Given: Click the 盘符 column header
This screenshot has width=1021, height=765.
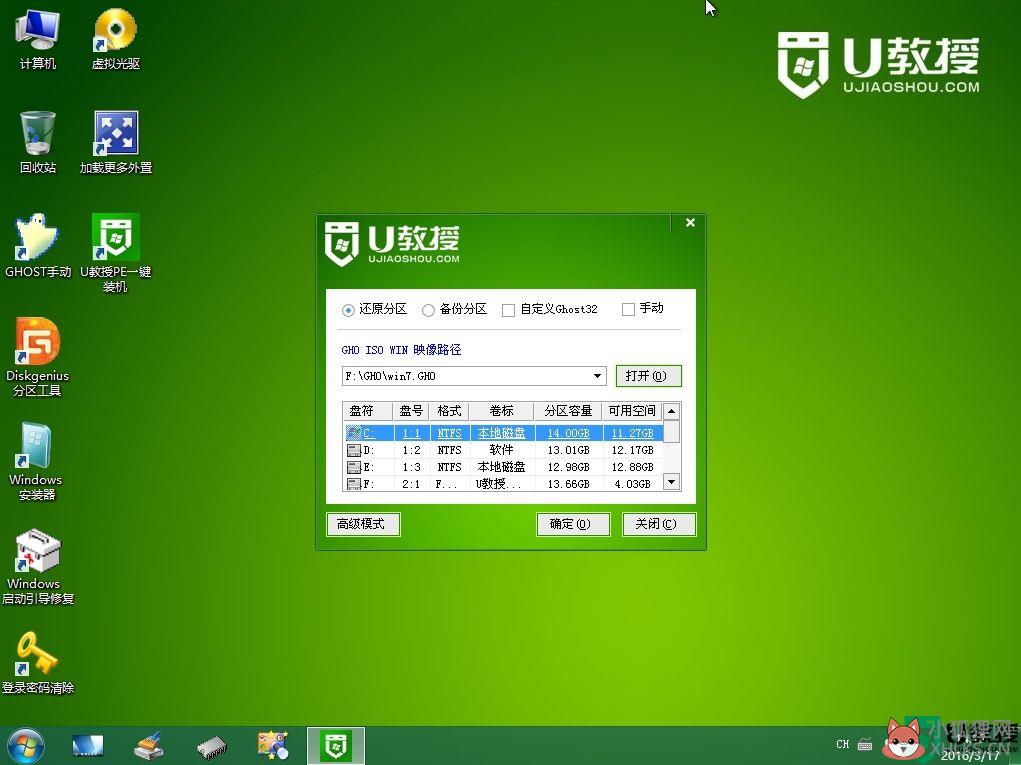Looking at the screenshot, I should tap(368, 411).
